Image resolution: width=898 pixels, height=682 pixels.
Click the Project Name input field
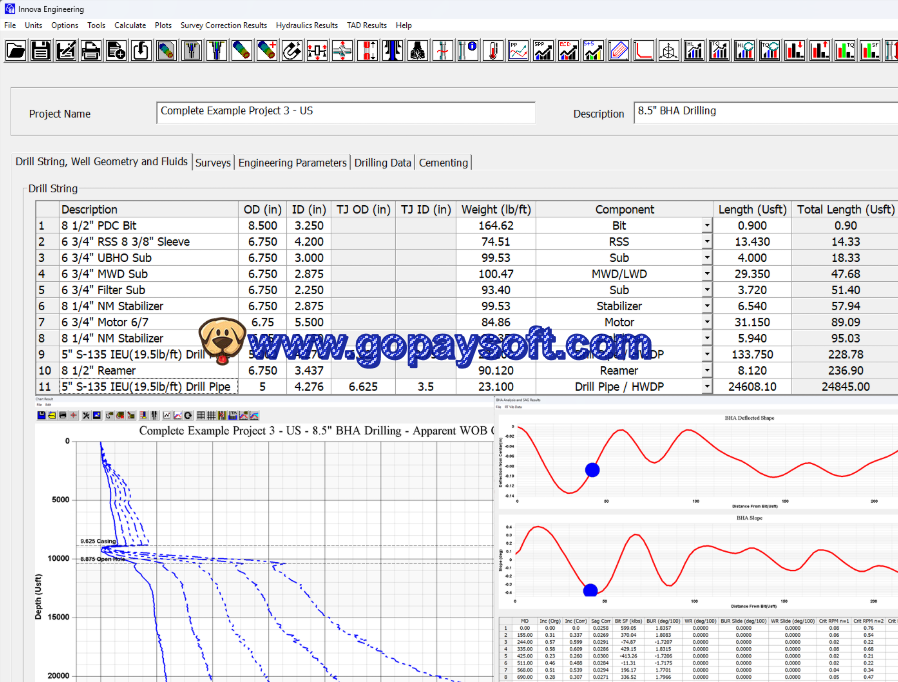coord(346,112)
